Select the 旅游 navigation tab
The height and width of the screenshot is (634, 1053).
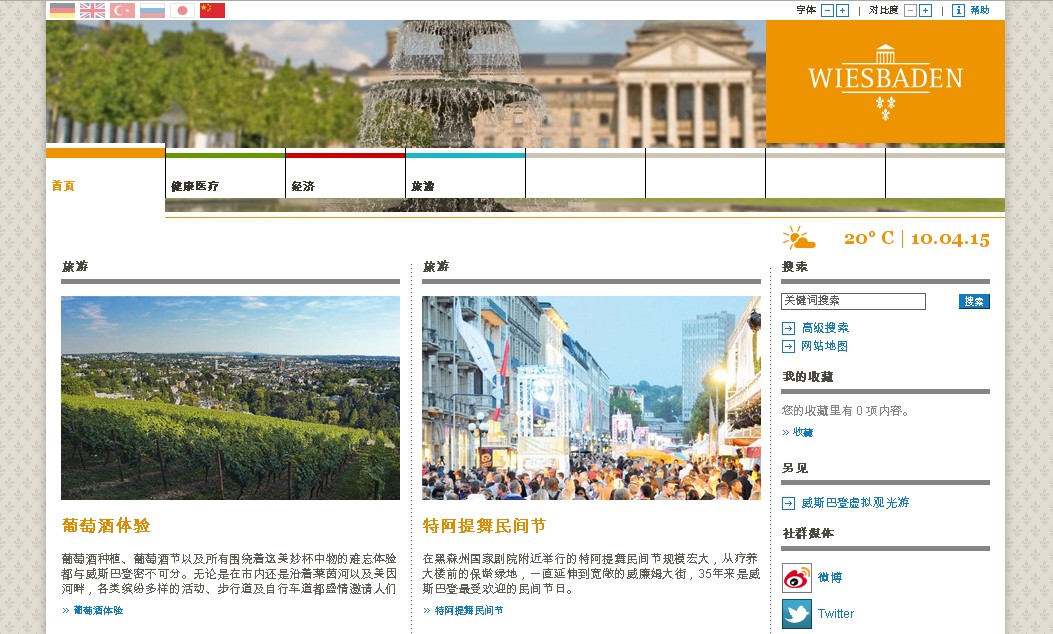coord(423,186)
